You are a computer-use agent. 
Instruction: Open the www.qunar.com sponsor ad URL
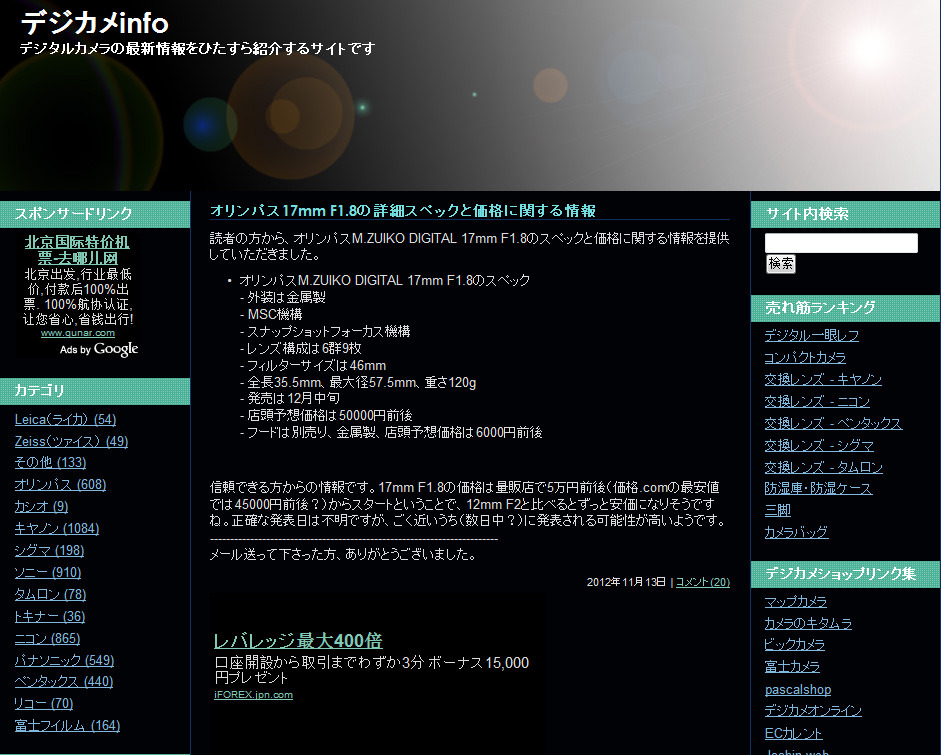tap(77, 332)
